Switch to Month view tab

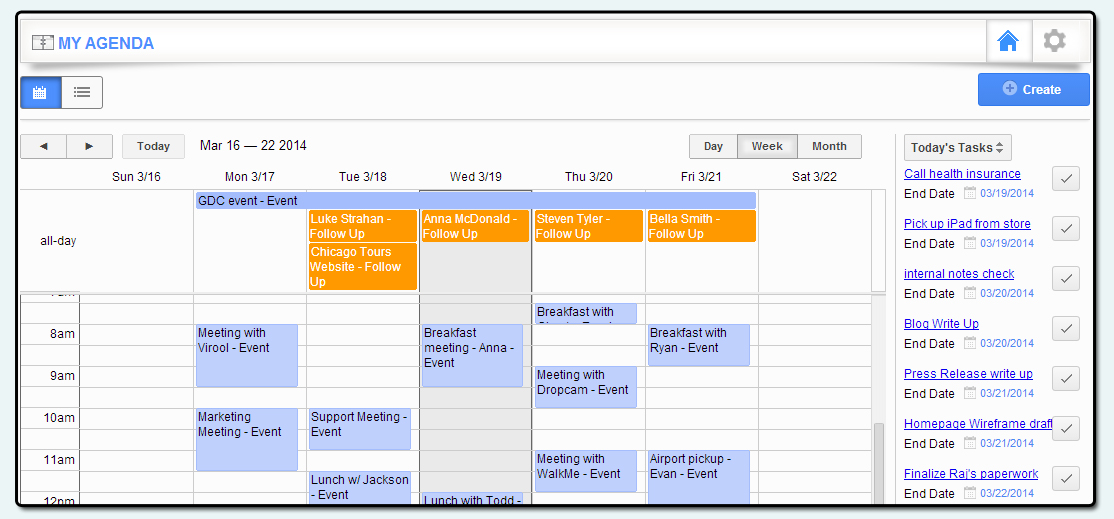coord(829,146)
